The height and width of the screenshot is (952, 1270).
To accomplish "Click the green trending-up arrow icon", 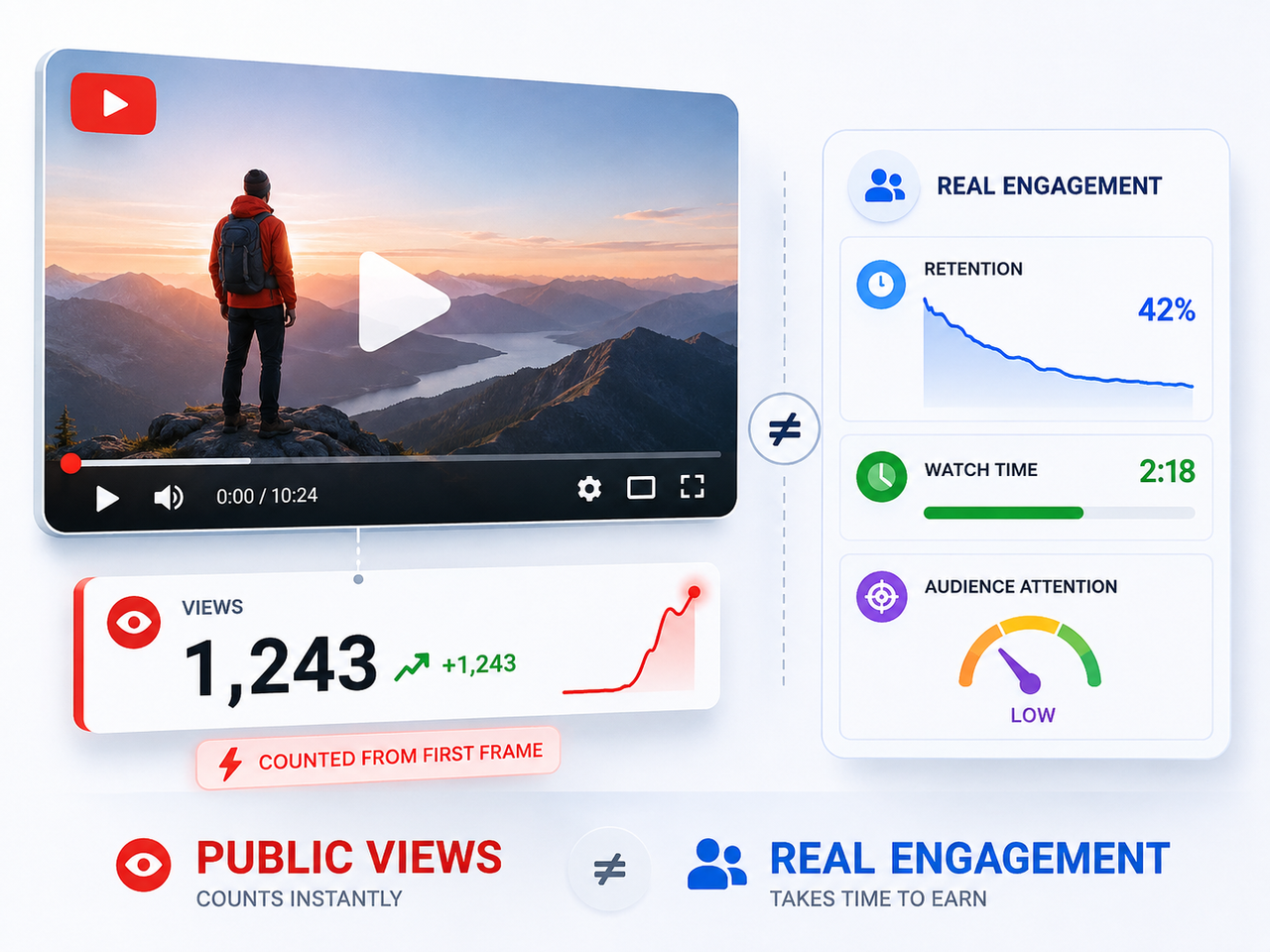I will point(412,667).
